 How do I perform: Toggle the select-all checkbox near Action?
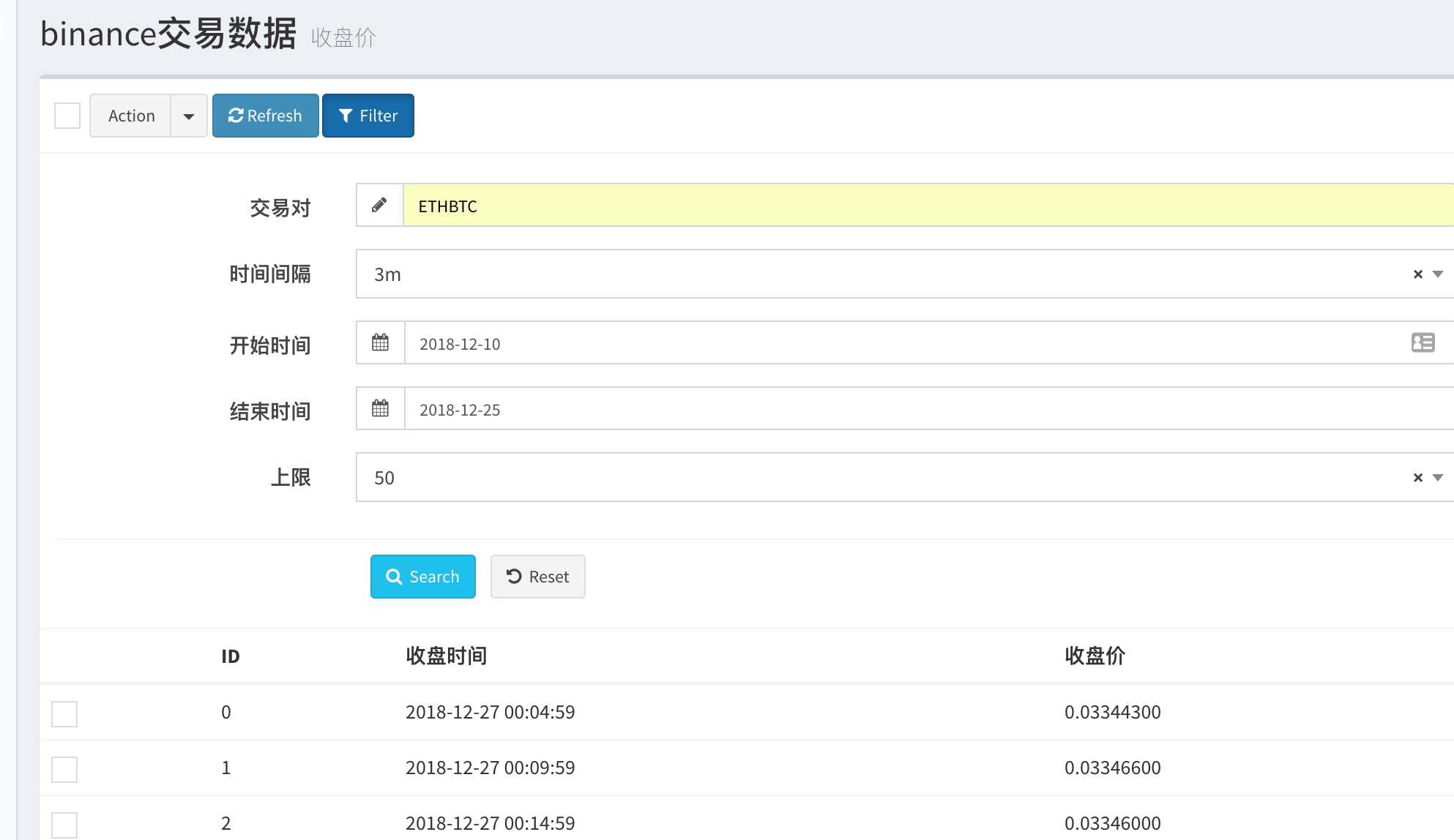pos(67,115)
